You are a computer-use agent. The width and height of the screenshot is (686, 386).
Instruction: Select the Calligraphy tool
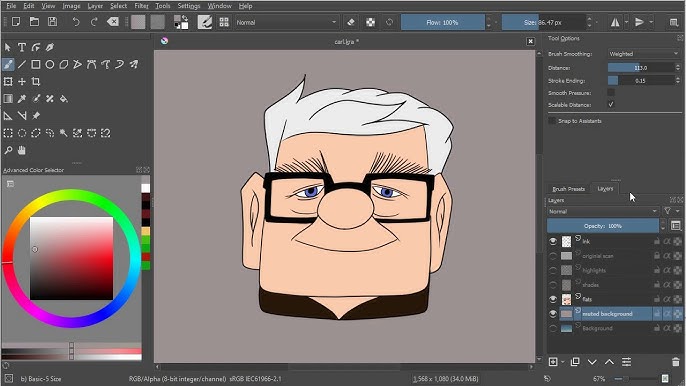(x=49, y=47)
